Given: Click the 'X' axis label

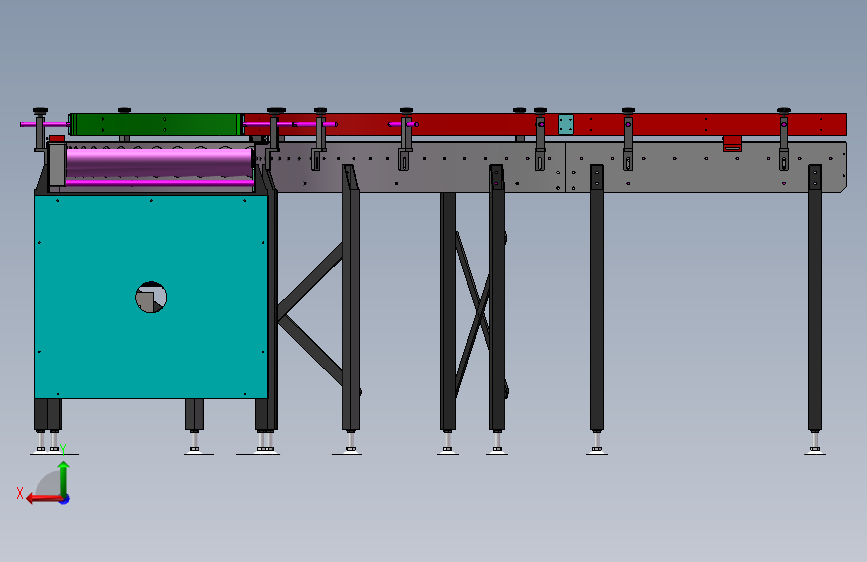Looking at the screenshot, I should pos(20,493).
